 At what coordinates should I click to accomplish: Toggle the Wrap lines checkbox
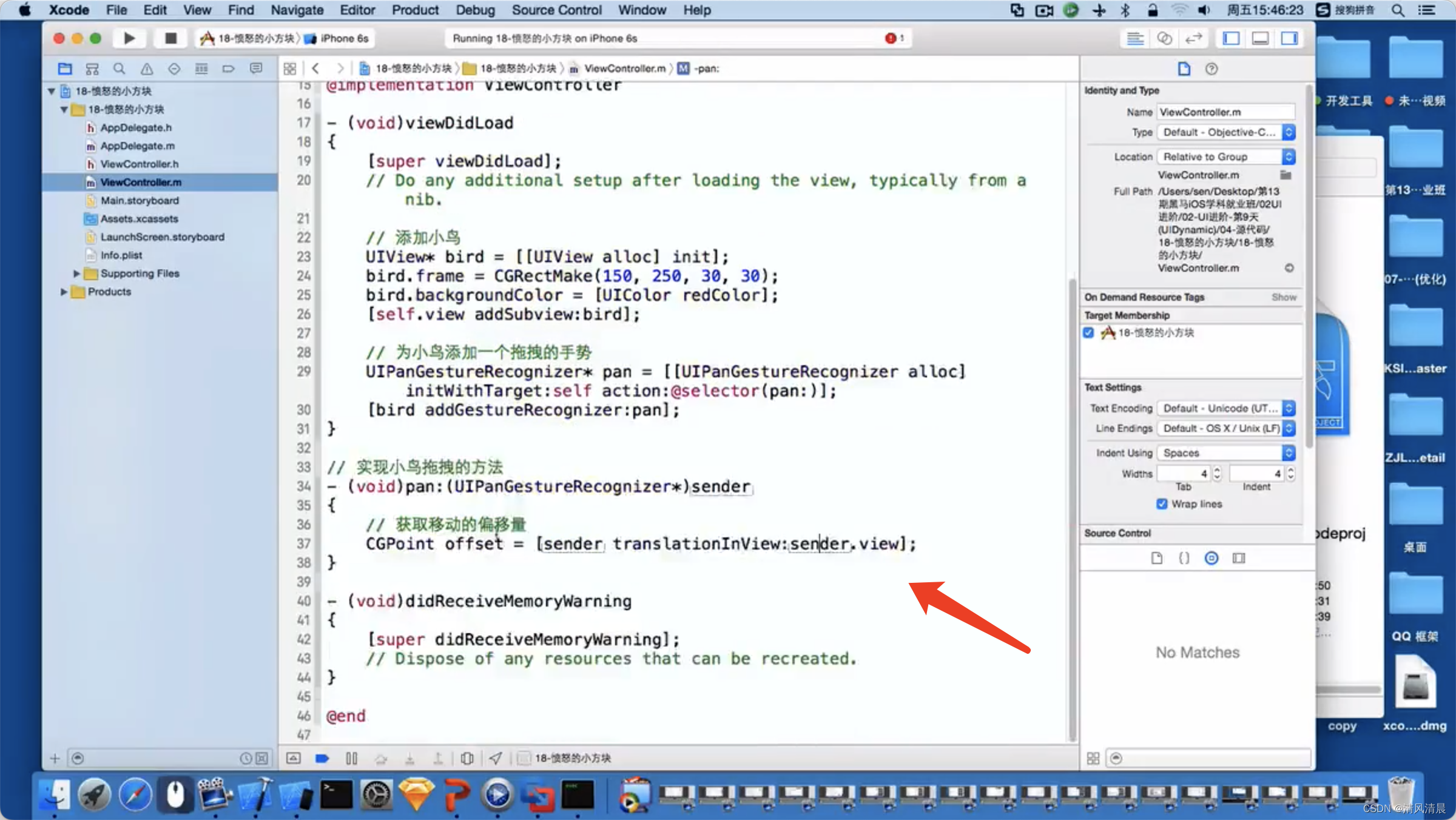click(1163, 503)
